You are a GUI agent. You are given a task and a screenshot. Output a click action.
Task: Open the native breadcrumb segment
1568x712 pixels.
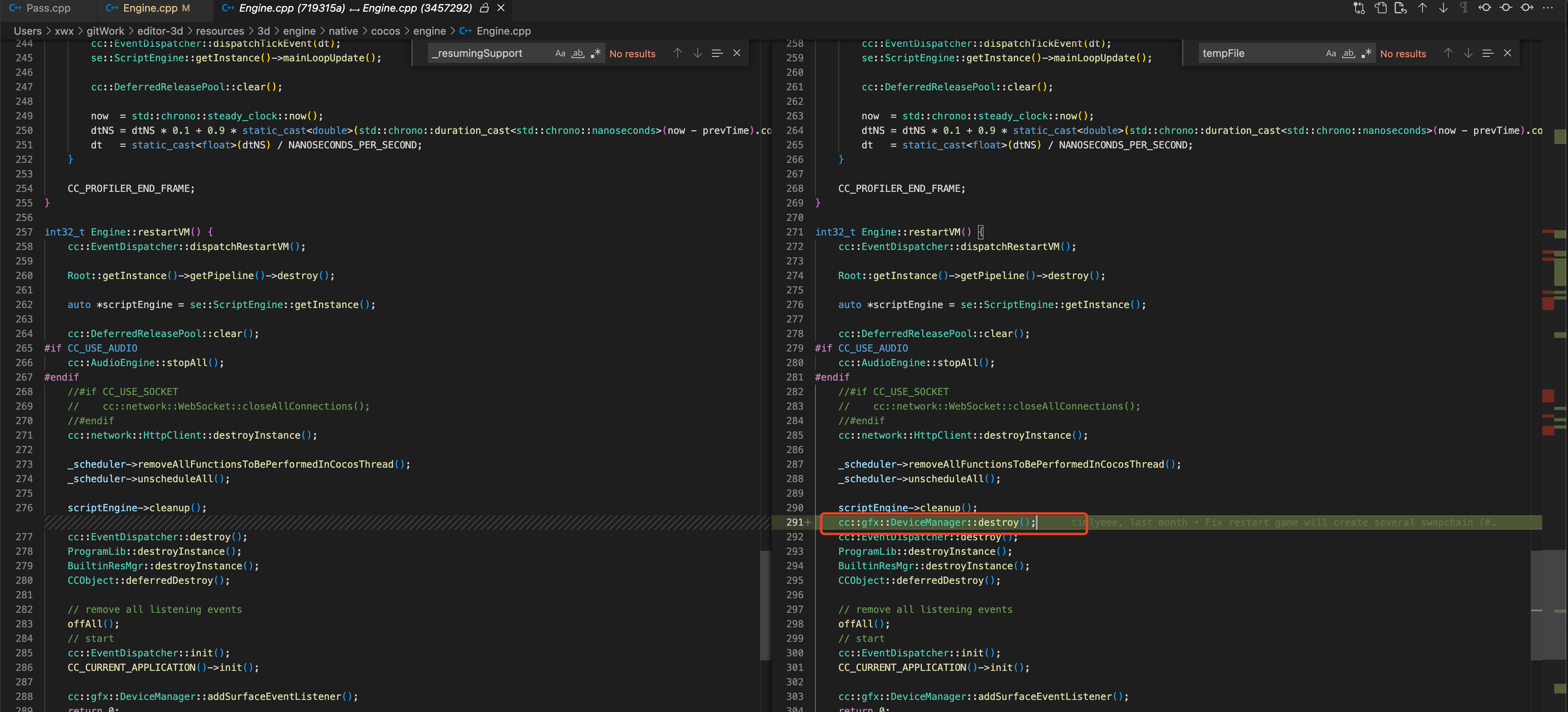tap(343, 31)
